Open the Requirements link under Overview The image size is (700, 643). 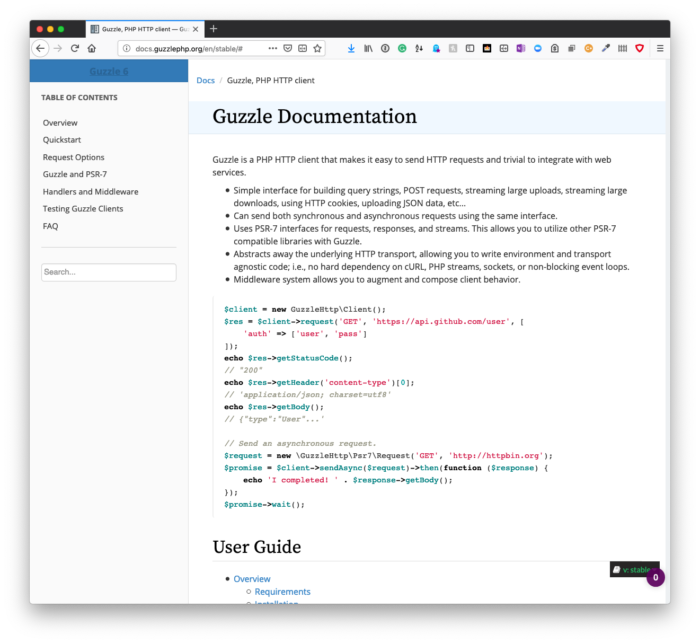tap(282, 592)
